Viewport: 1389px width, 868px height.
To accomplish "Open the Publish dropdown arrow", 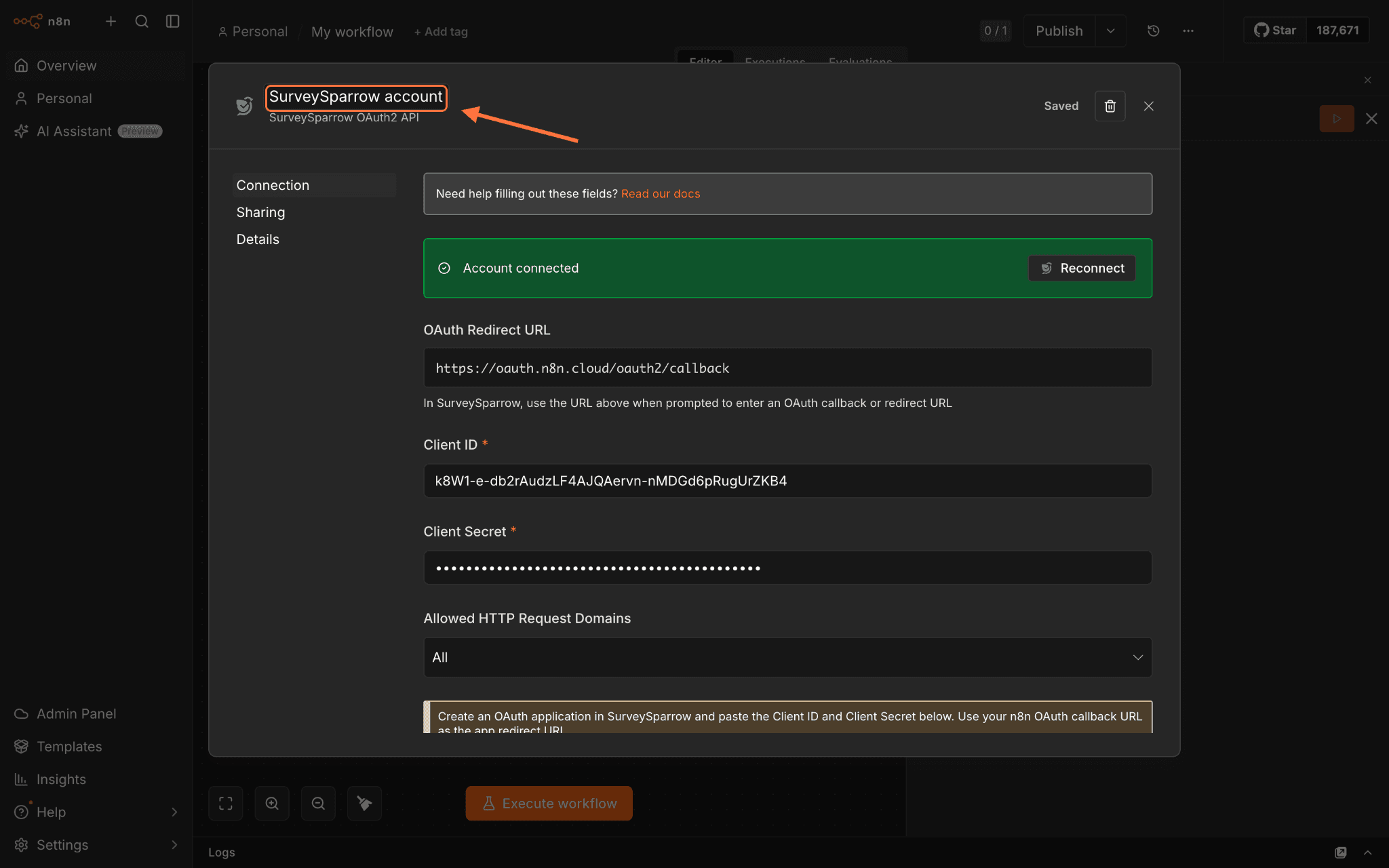I will pos(1111,31).
